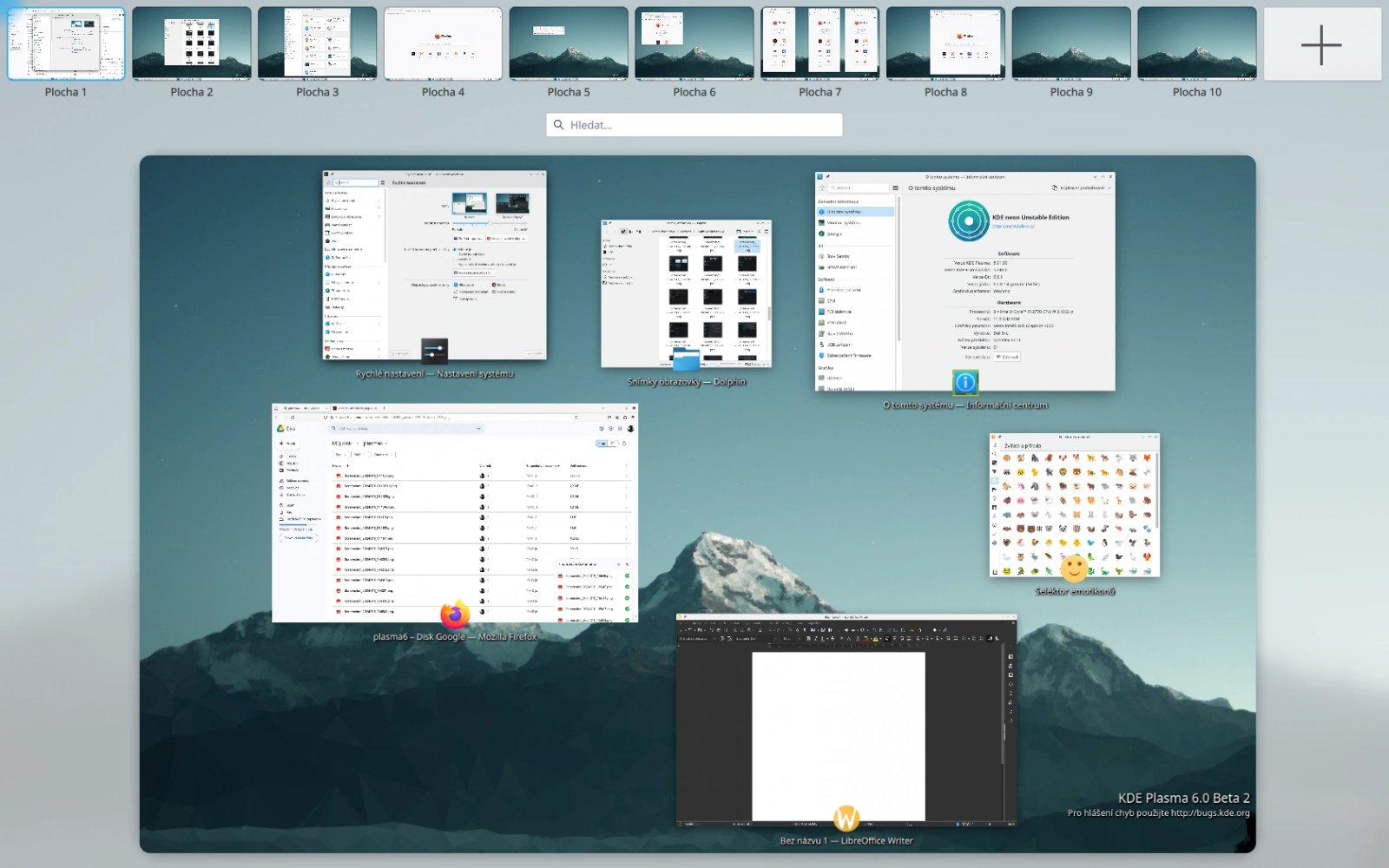Select the Plocha 5 desktop thumbnail
This screenshot has width=1389, height=868.
(x=569, y=44)
